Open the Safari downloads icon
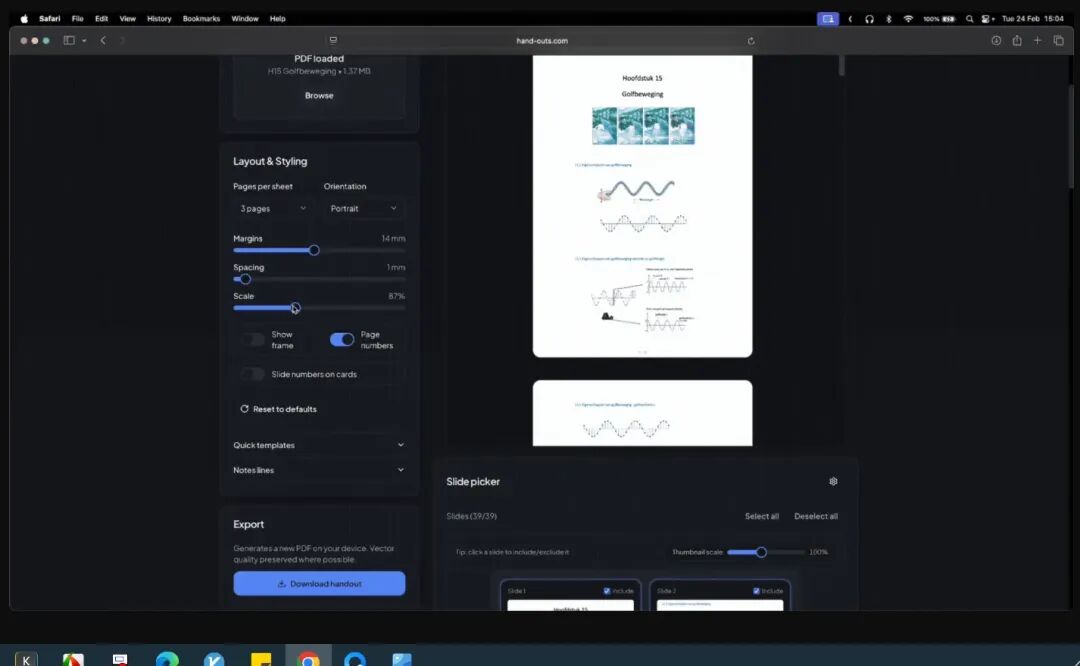Image resolution: width=1080 pixels, height=666 pixels. [996, 41]
